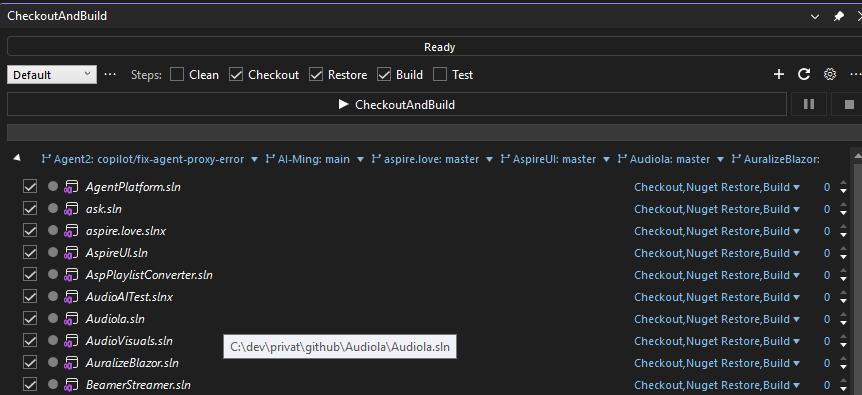Uncheck the aspire.love.slnx checkbox
Viewport: 862px width, 395px height.
30,231
